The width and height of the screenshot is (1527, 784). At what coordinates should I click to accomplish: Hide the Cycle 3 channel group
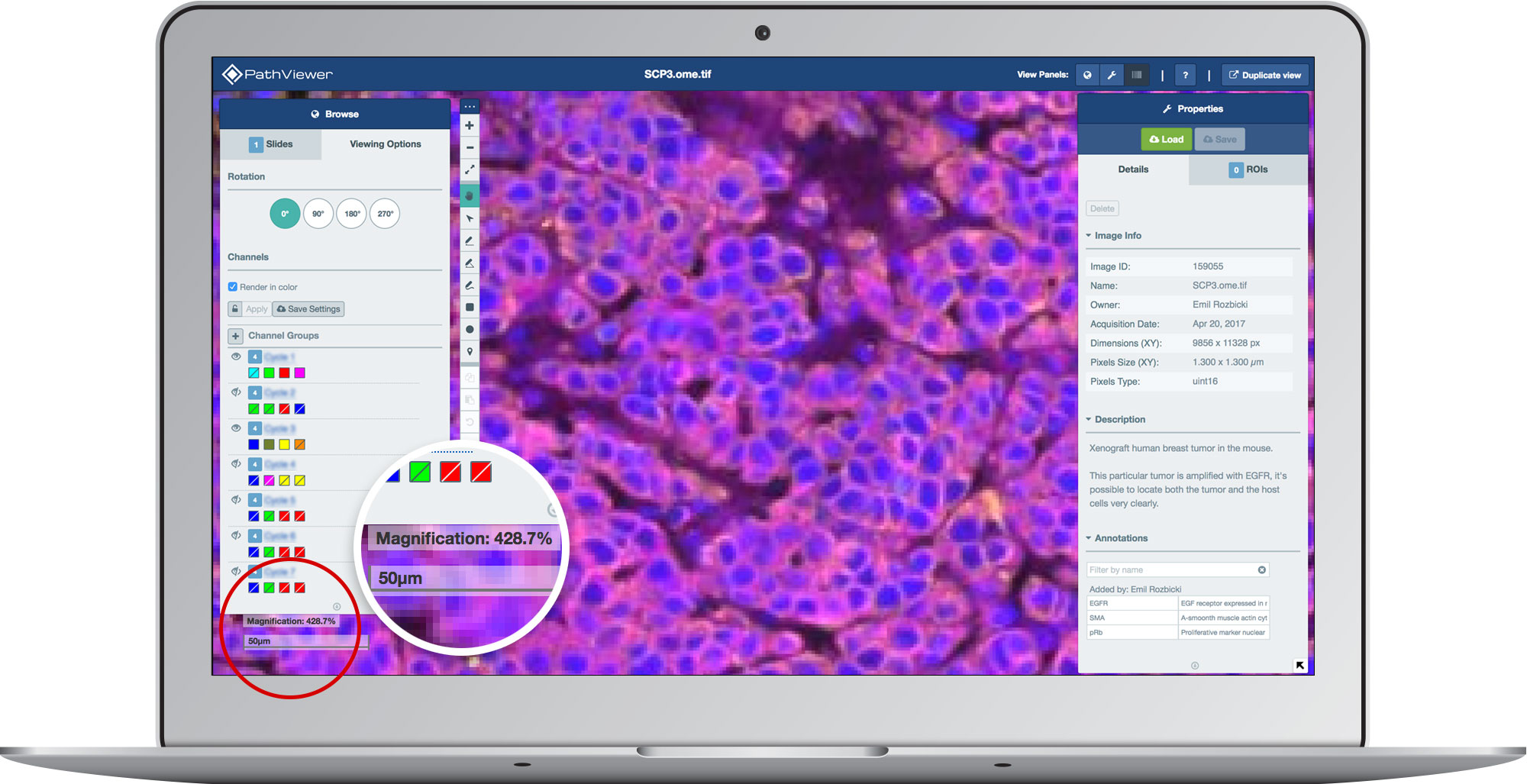(236, 428)
